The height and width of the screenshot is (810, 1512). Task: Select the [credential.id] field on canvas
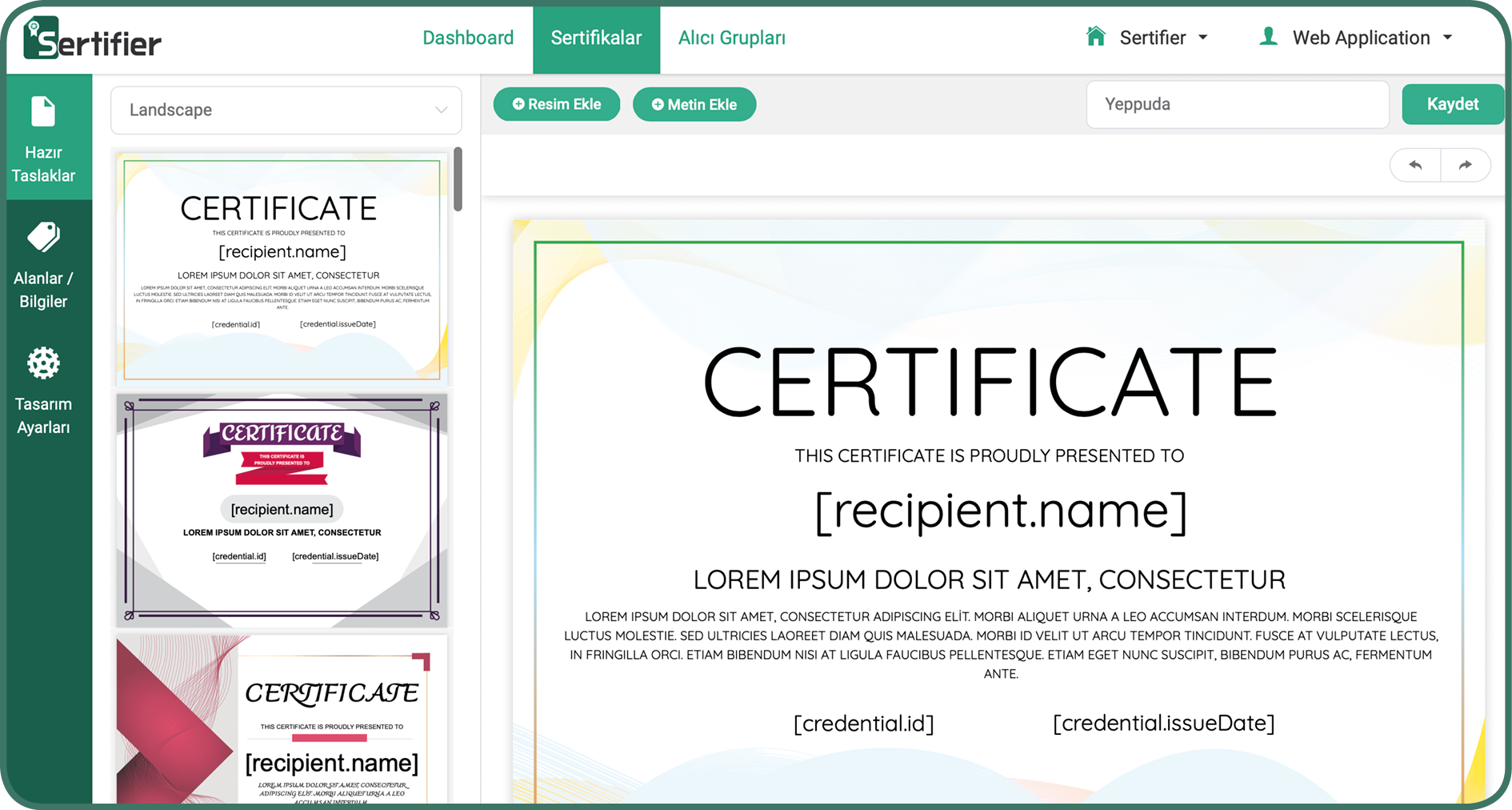tap(864, 724)
